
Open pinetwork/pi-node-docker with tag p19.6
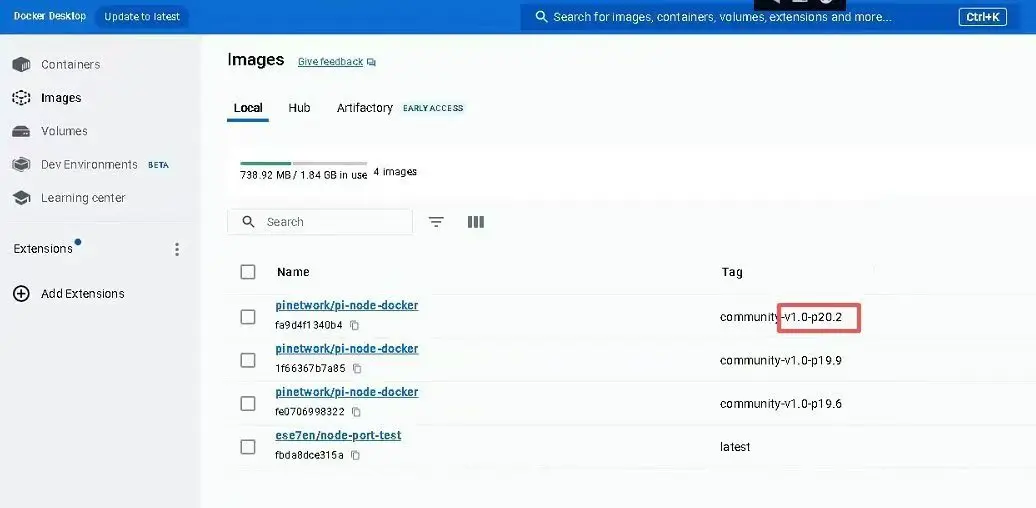click(347, 392)
